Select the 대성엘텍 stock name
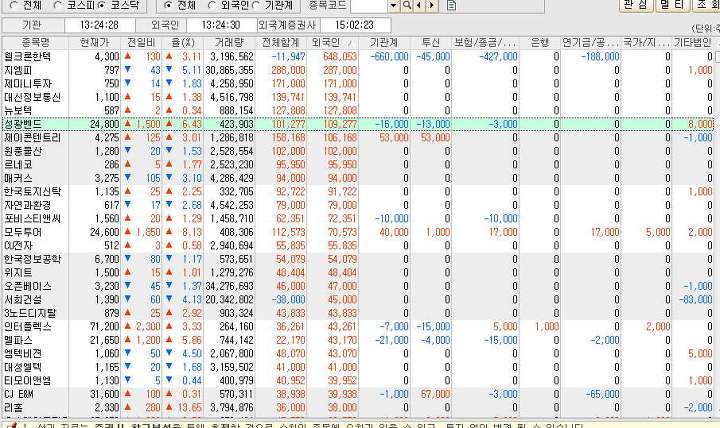Viewport: 720px width, 428px height. pyautogui.click(x=22, y=367)
